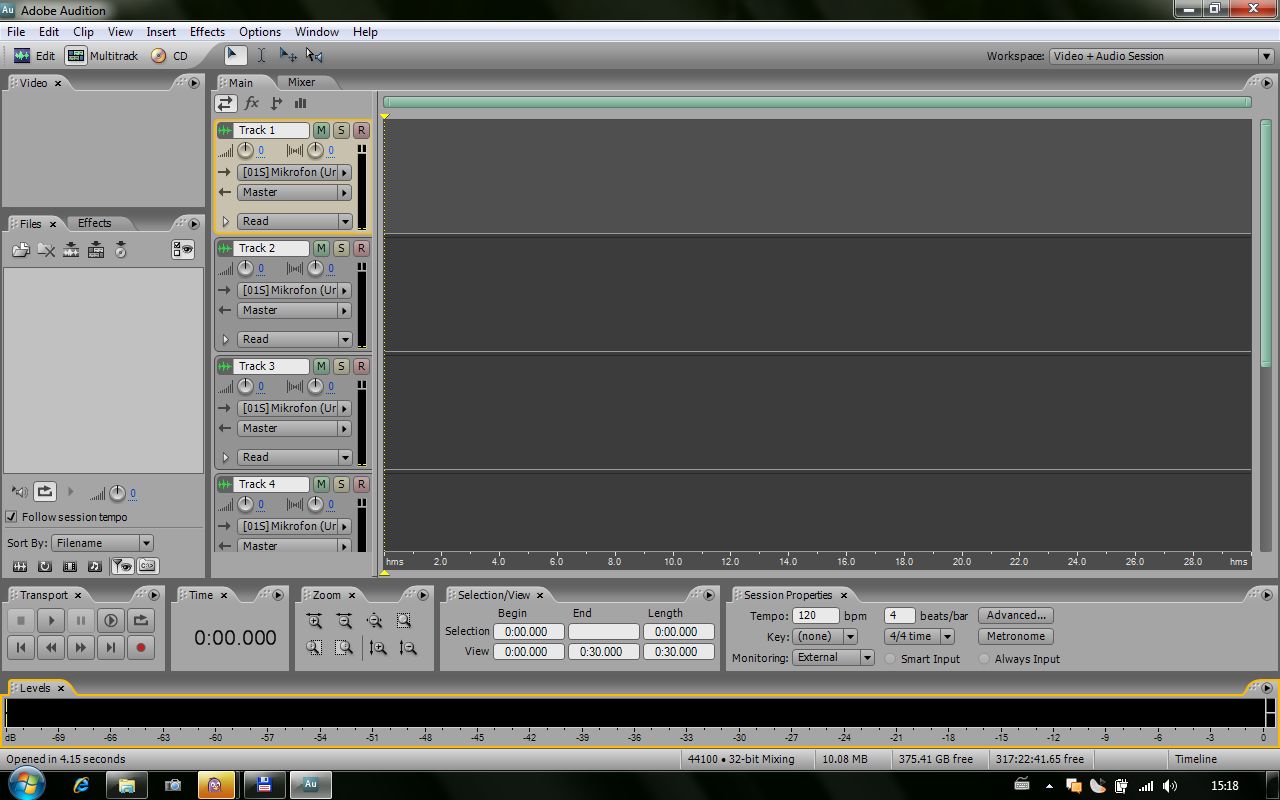Adjust Files panel preview volume knob
The width and height of the screenshot is (1280, 800).
[117, 493]
